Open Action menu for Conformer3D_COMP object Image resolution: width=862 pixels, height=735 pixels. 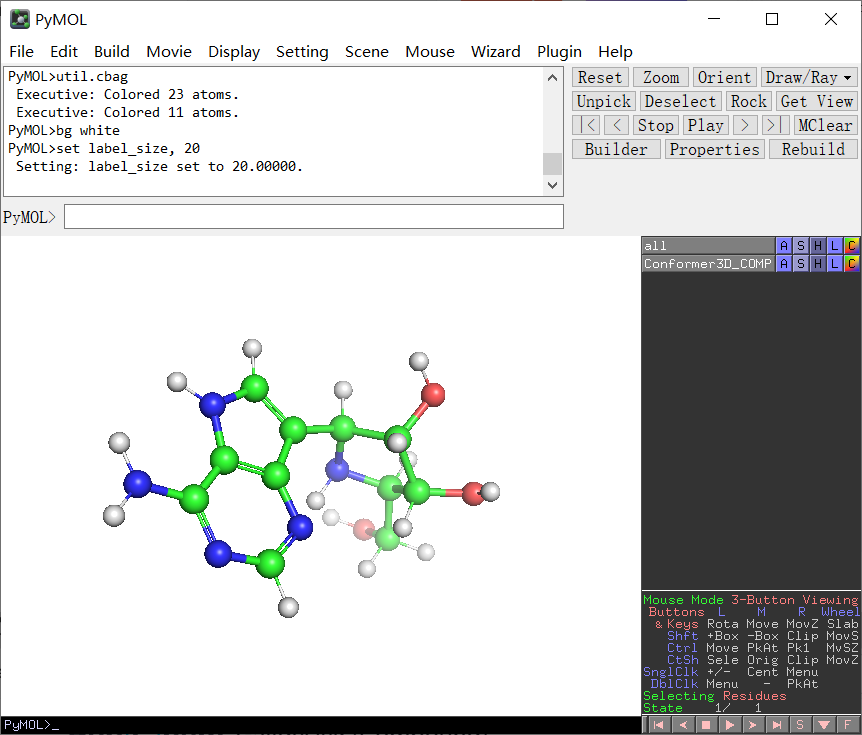click(x=783, y=264)
